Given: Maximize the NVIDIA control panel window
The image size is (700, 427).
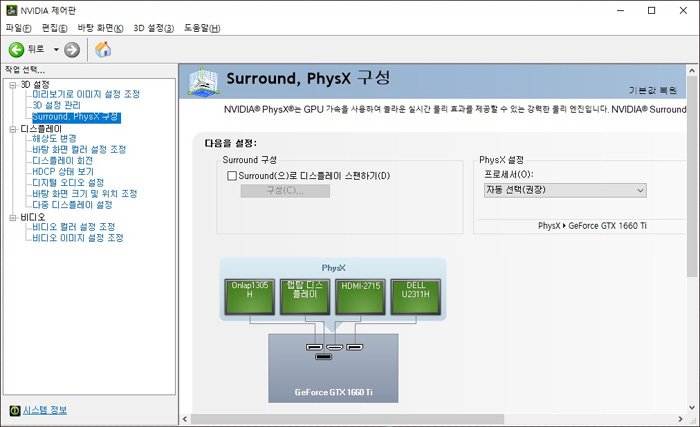Looking at the screenshot, I should tap(652, 10).
